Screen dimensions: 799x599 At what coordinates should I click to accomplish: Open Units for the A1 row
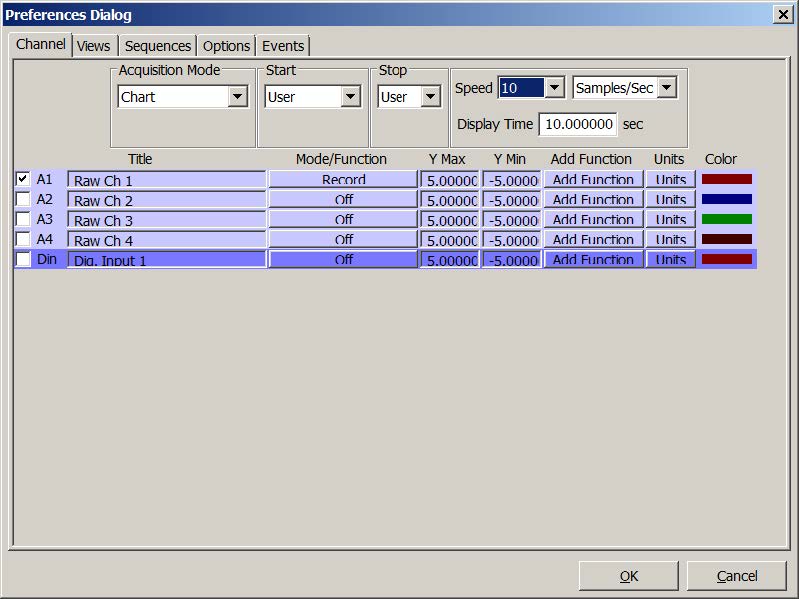[670, 179]
